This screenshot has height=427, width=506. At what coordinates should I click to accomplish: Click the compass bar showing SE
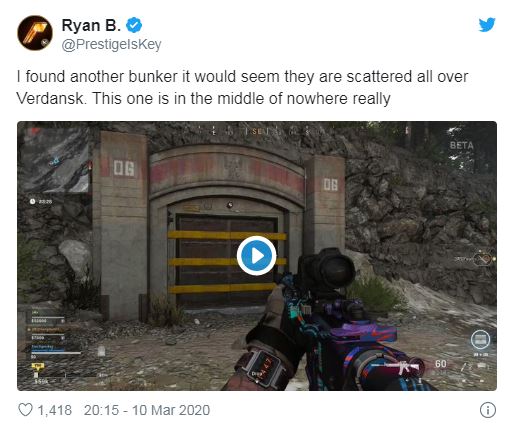tap(259, 131)
